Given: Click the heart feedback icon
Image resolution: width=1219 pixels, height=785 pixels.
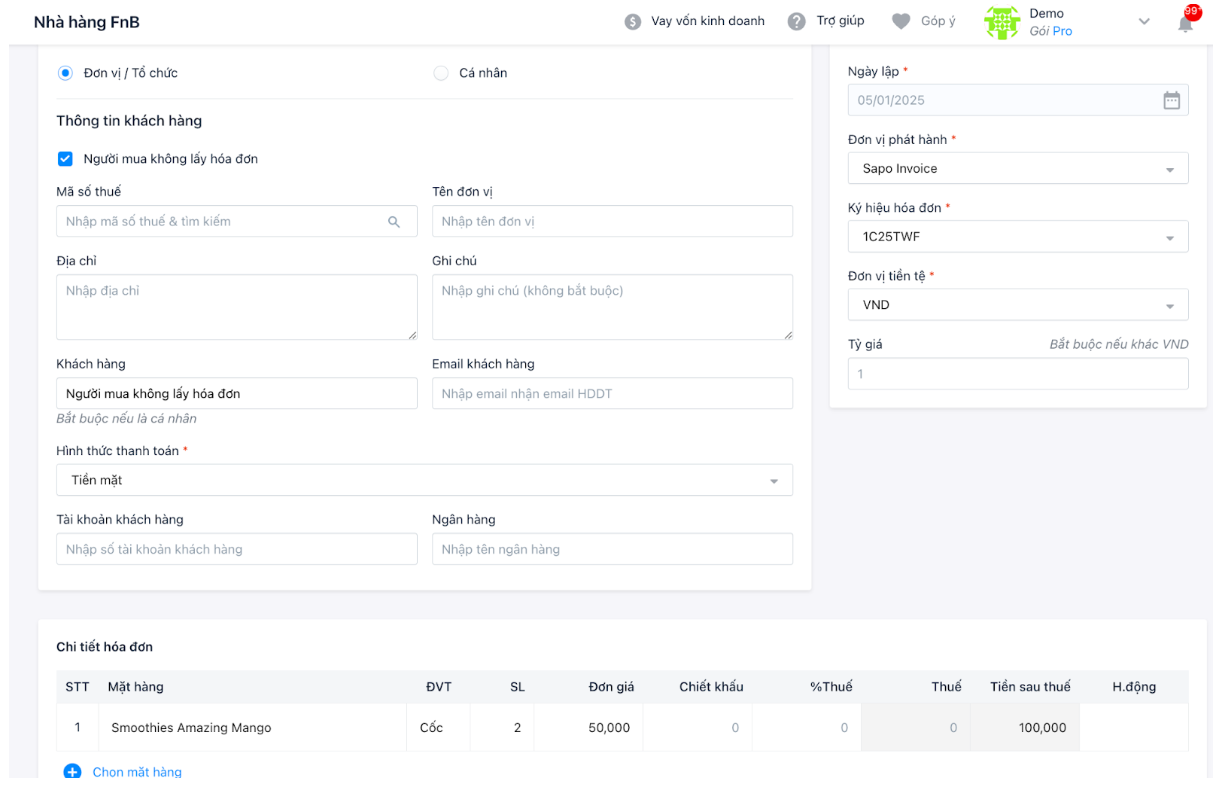Looking at the screenshot, I should [901, 22].
